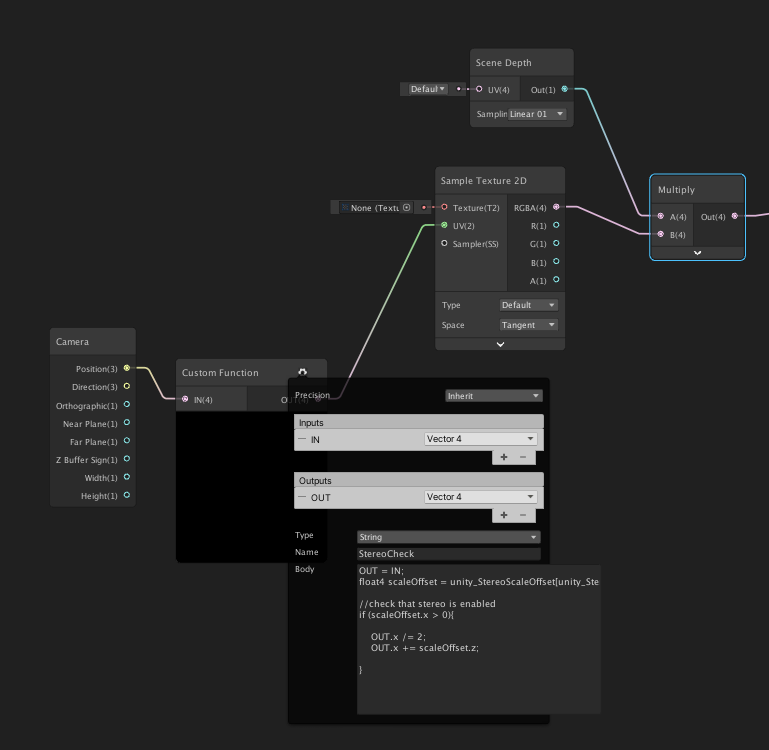
Task: Open the Sampling Linear 01 dropdown
Action: [x=537, y=114]
